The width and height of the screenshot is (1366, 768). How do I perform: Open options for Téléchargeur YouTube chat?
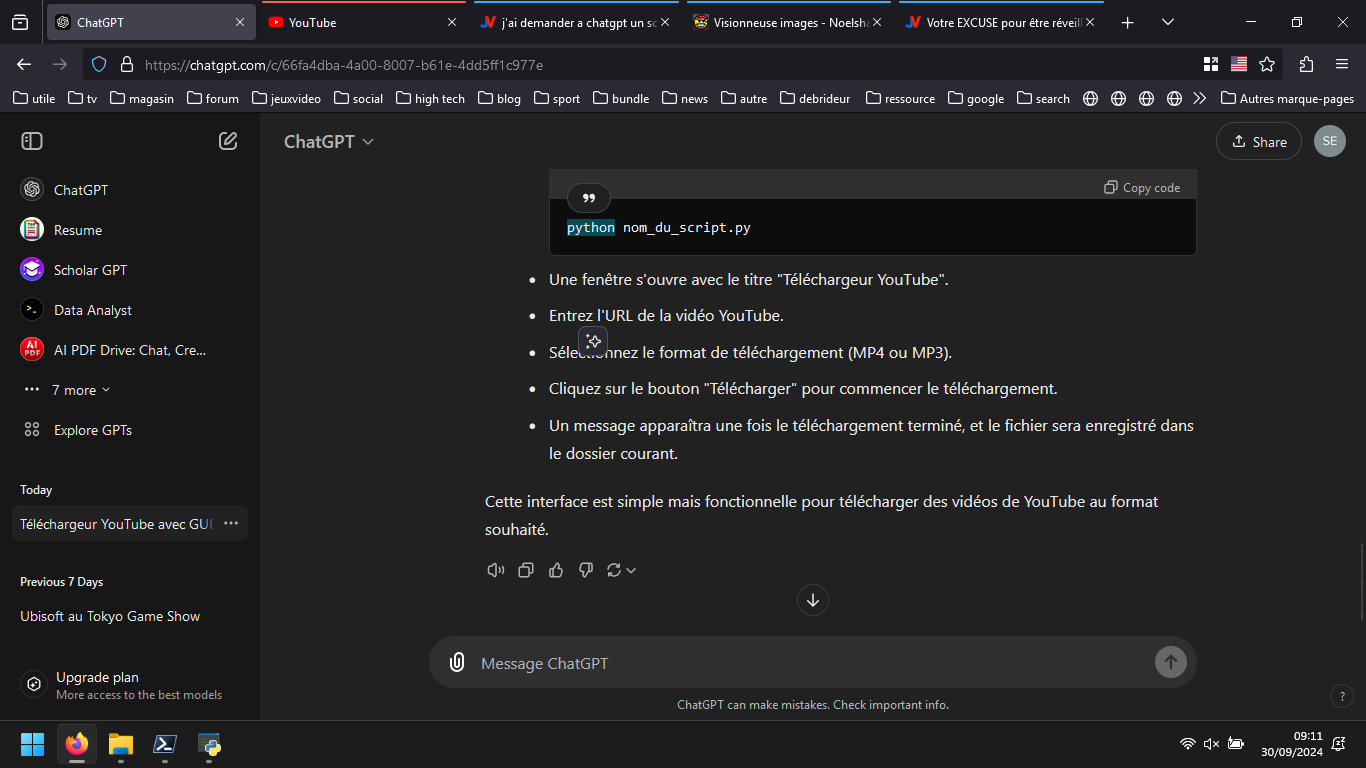[x=231, y=523]
